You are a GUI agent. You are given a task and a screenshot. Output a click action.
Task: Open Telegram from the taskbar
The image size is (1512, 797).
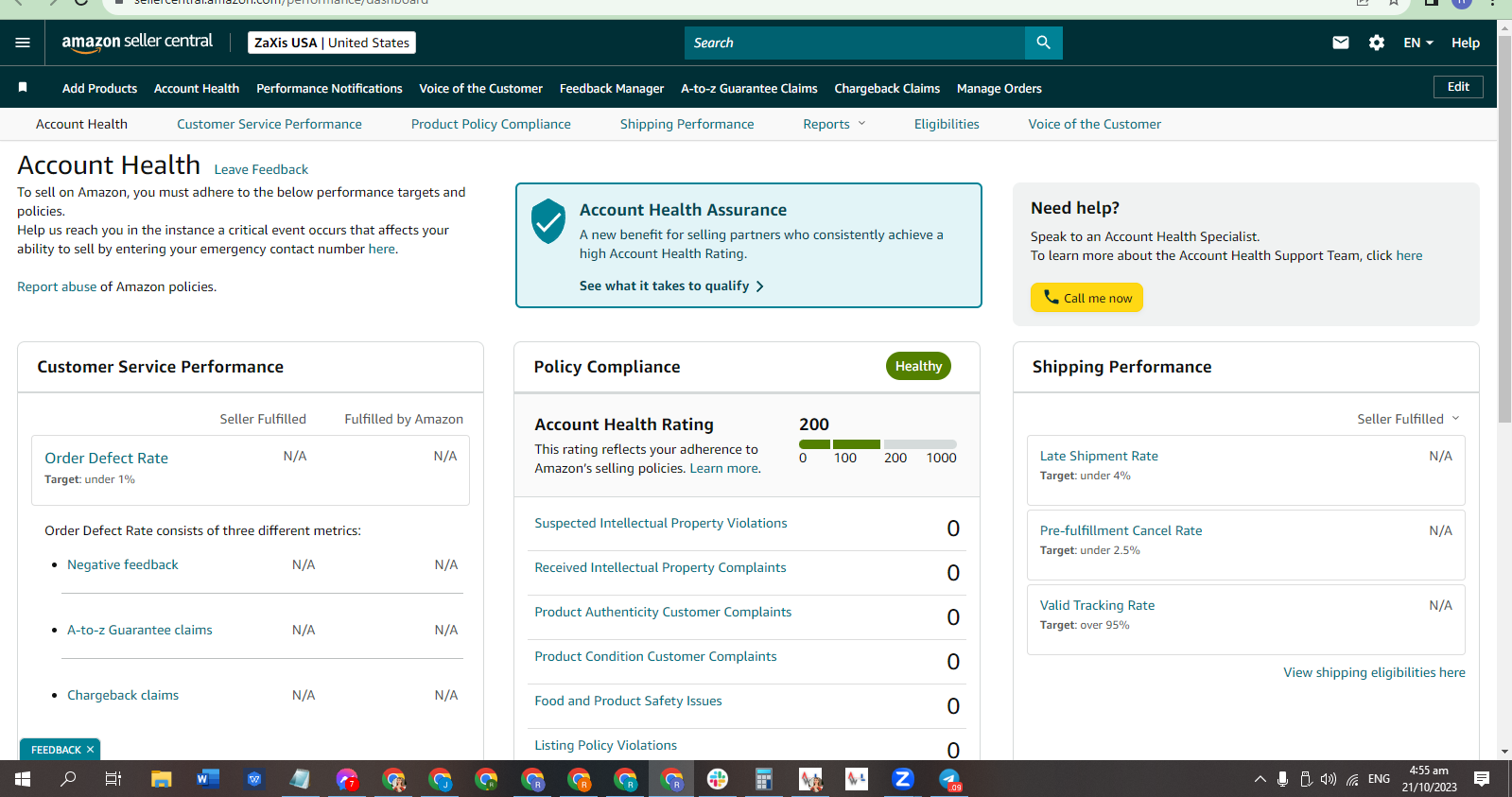(x=949, y=779)
